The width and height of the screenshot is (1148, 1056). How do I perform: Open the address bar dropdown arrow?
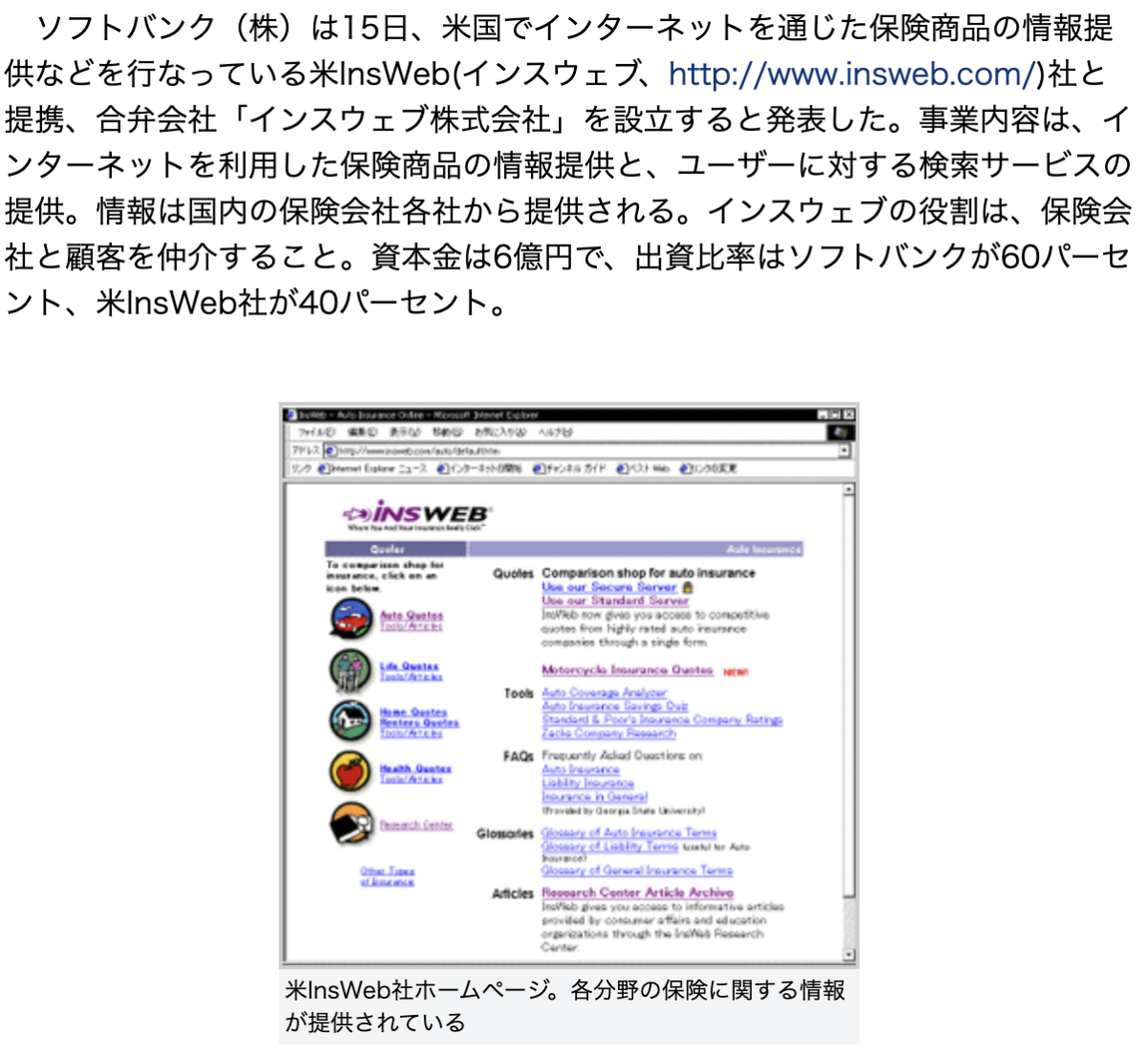pyautogui.click(x=844, y=451)
